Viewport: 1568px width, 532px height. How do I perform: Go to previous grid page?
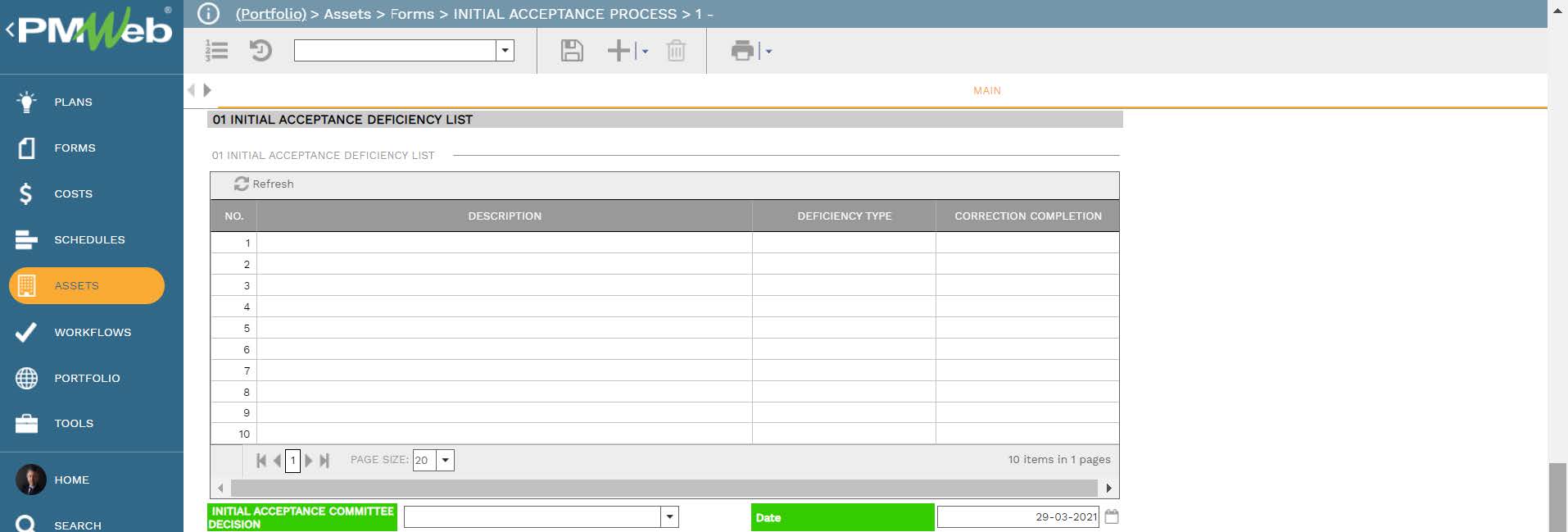pyautogui.click(x=277, y=461)
